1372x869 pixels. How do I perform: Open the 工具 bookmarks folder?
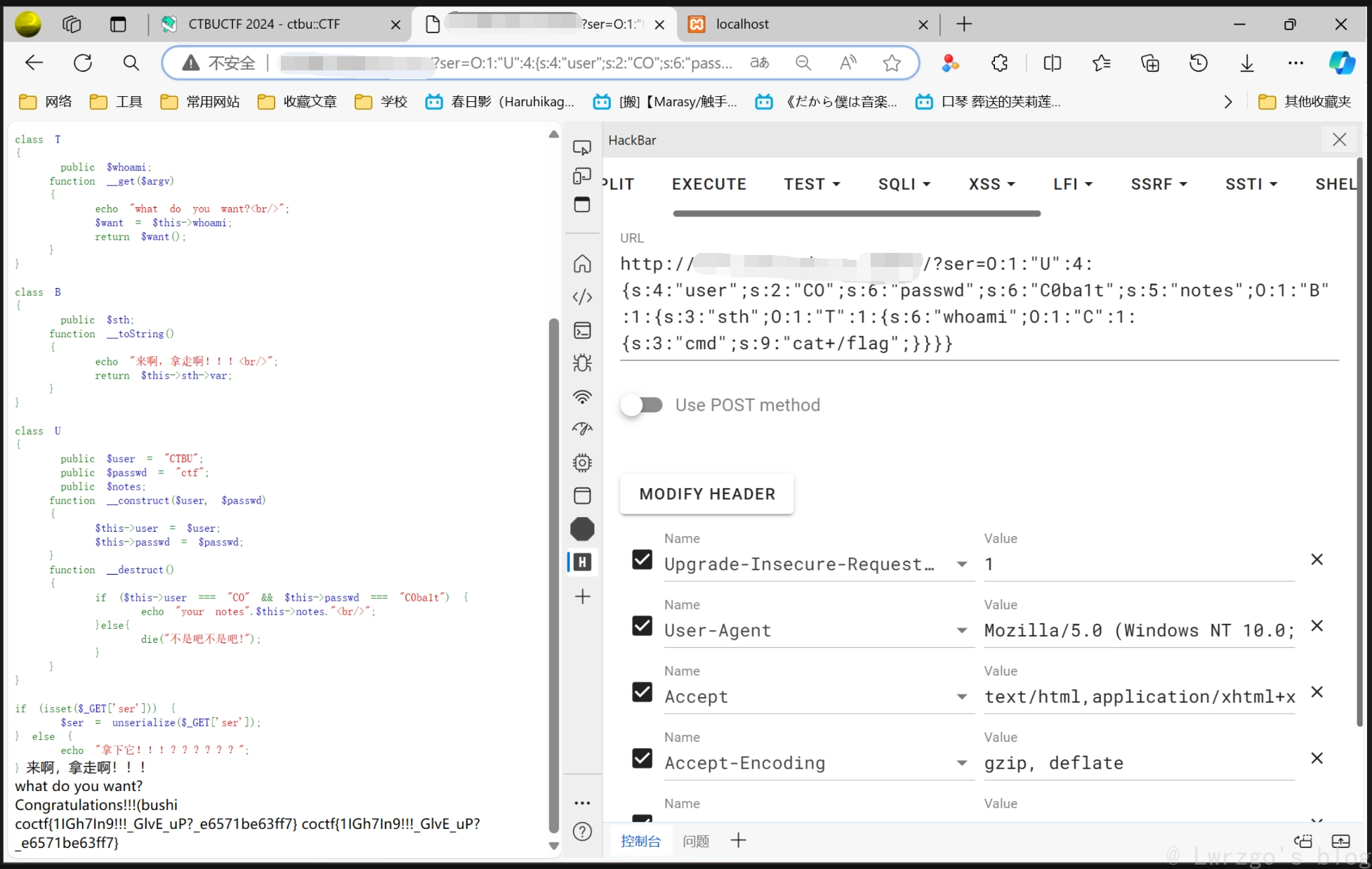[x=116, y=102]
